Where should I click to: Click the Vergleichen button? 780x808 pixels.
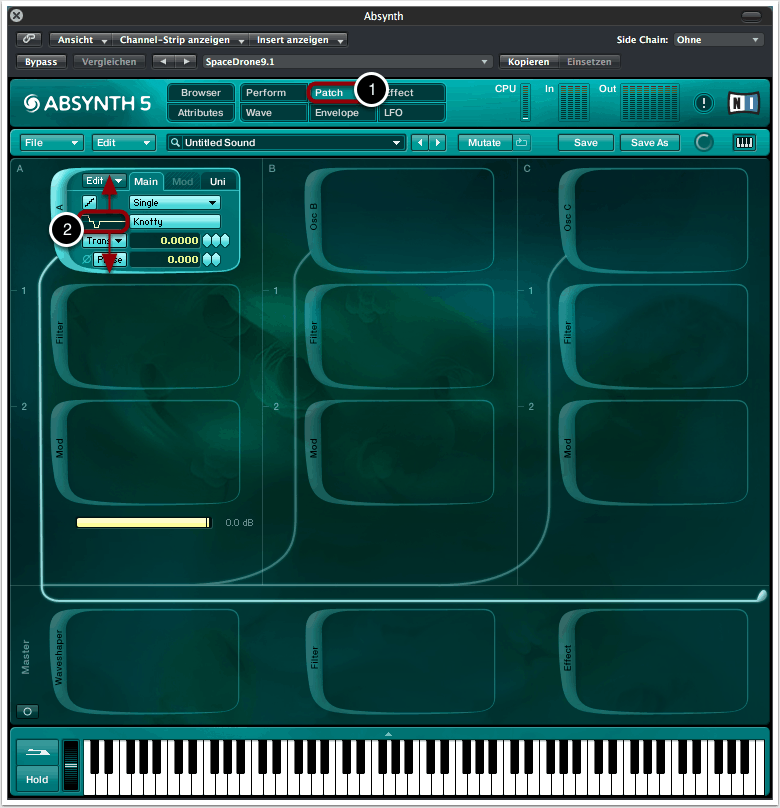pos(109,62)
